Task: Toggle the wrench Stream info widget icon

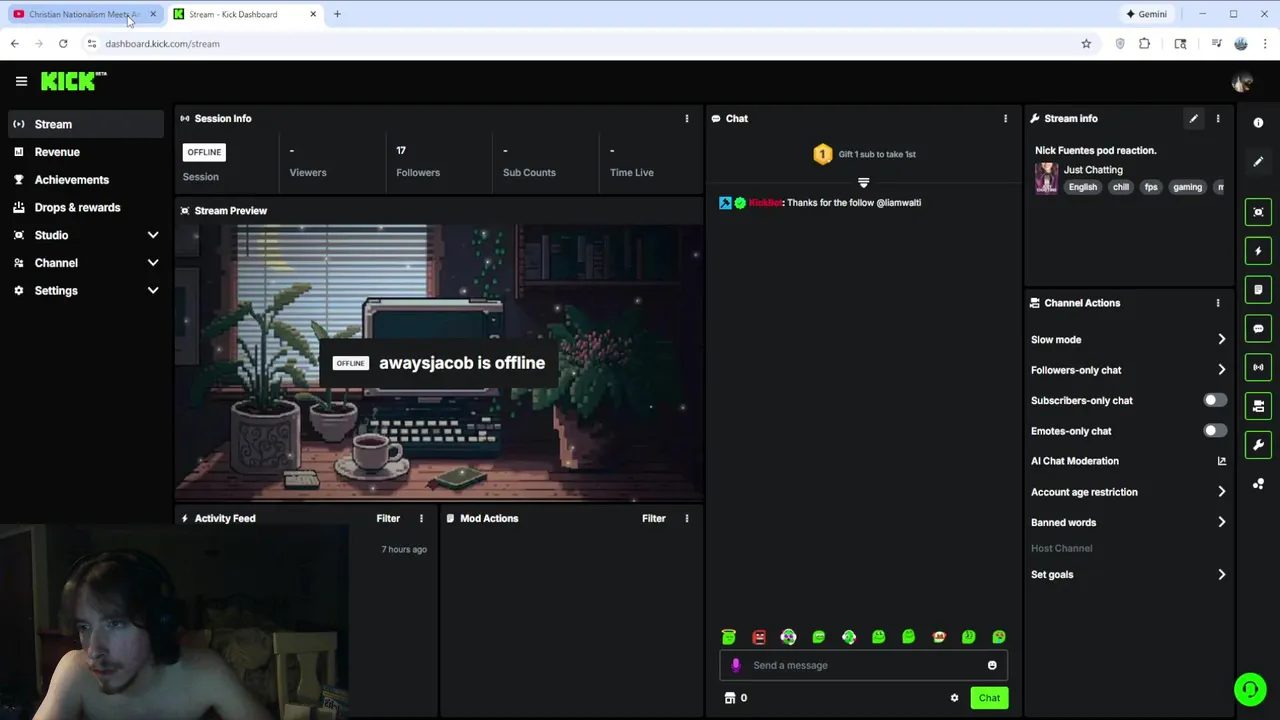Action: (1258, 444)
